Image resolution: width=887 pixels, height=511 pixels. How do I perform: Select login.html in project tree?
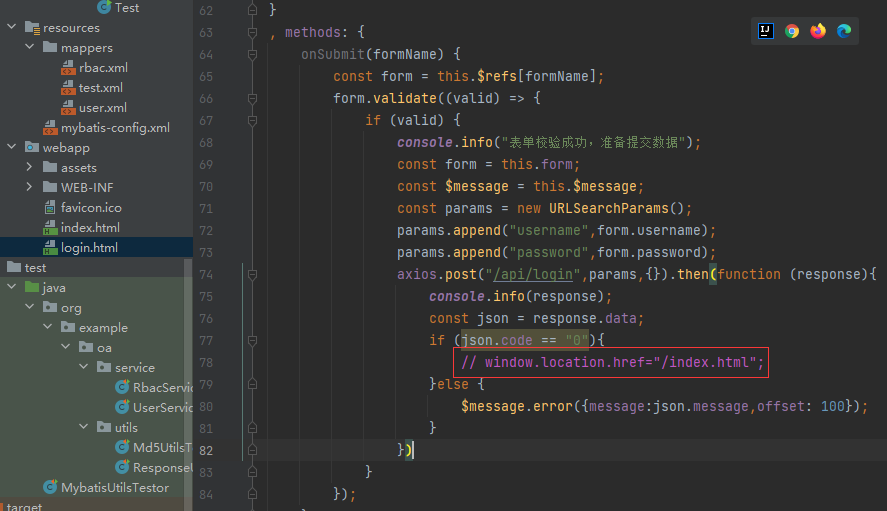[x=89, y=248]
